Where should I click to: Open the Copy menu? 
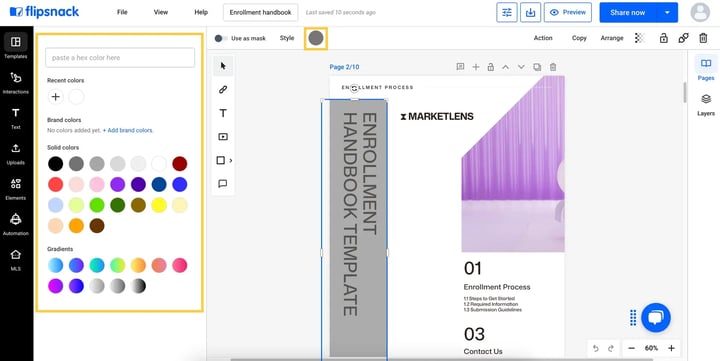(x=579, y=38)
